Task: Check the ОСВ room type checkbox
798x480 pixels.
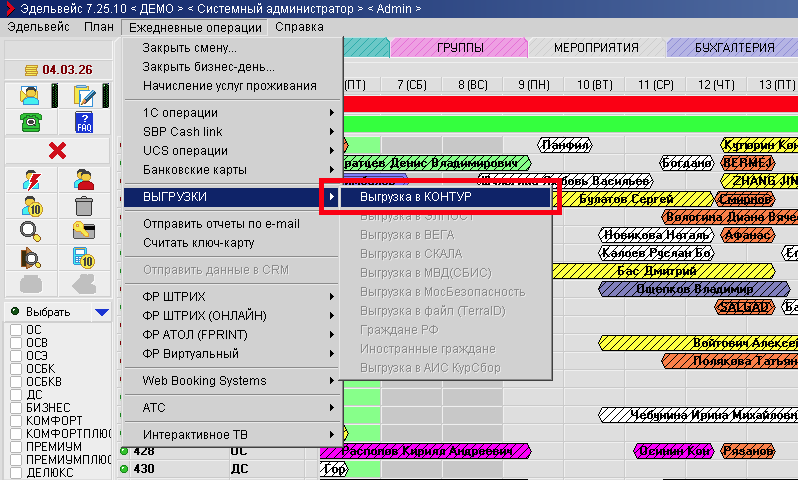Action: pyautogui.click(x=16, y=343)
